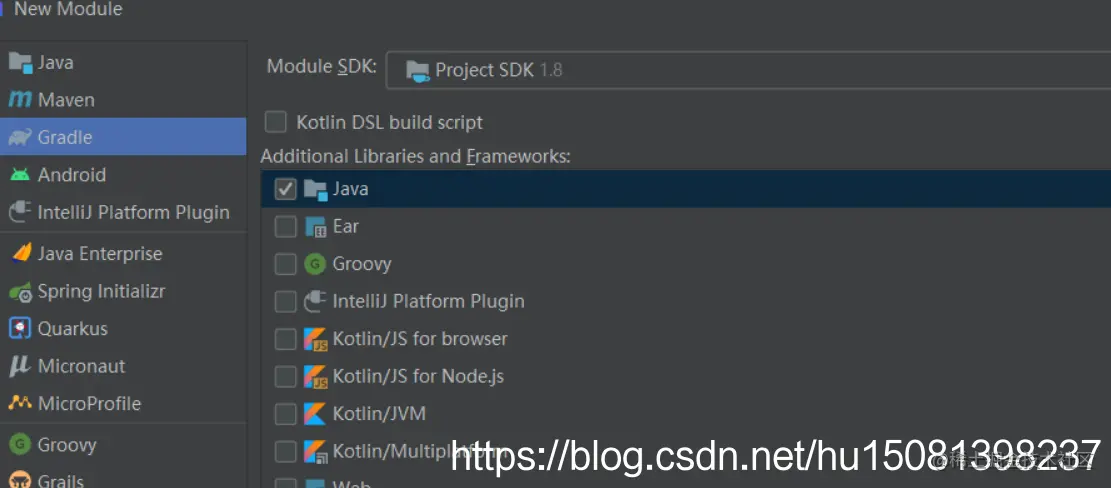Select Micronaut label in sidebar
Screen dimensions: 1111x488
coord(81,366)
